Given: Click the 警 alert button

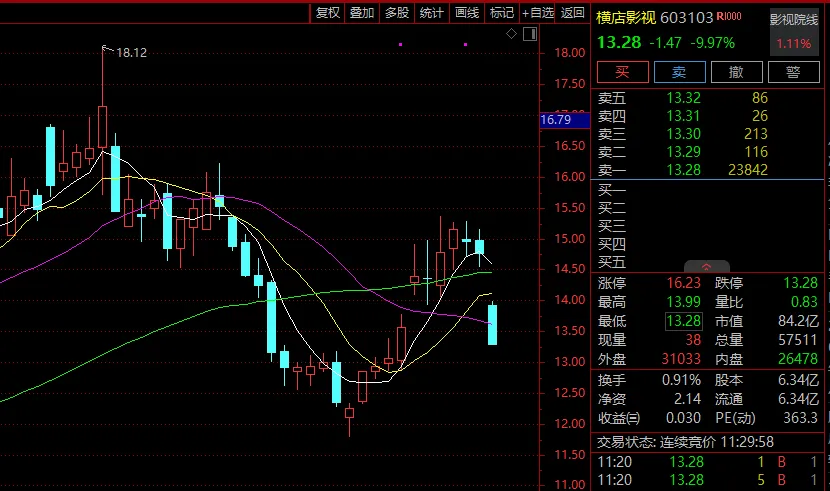Looking at the screenshot, I should [793, 71].
